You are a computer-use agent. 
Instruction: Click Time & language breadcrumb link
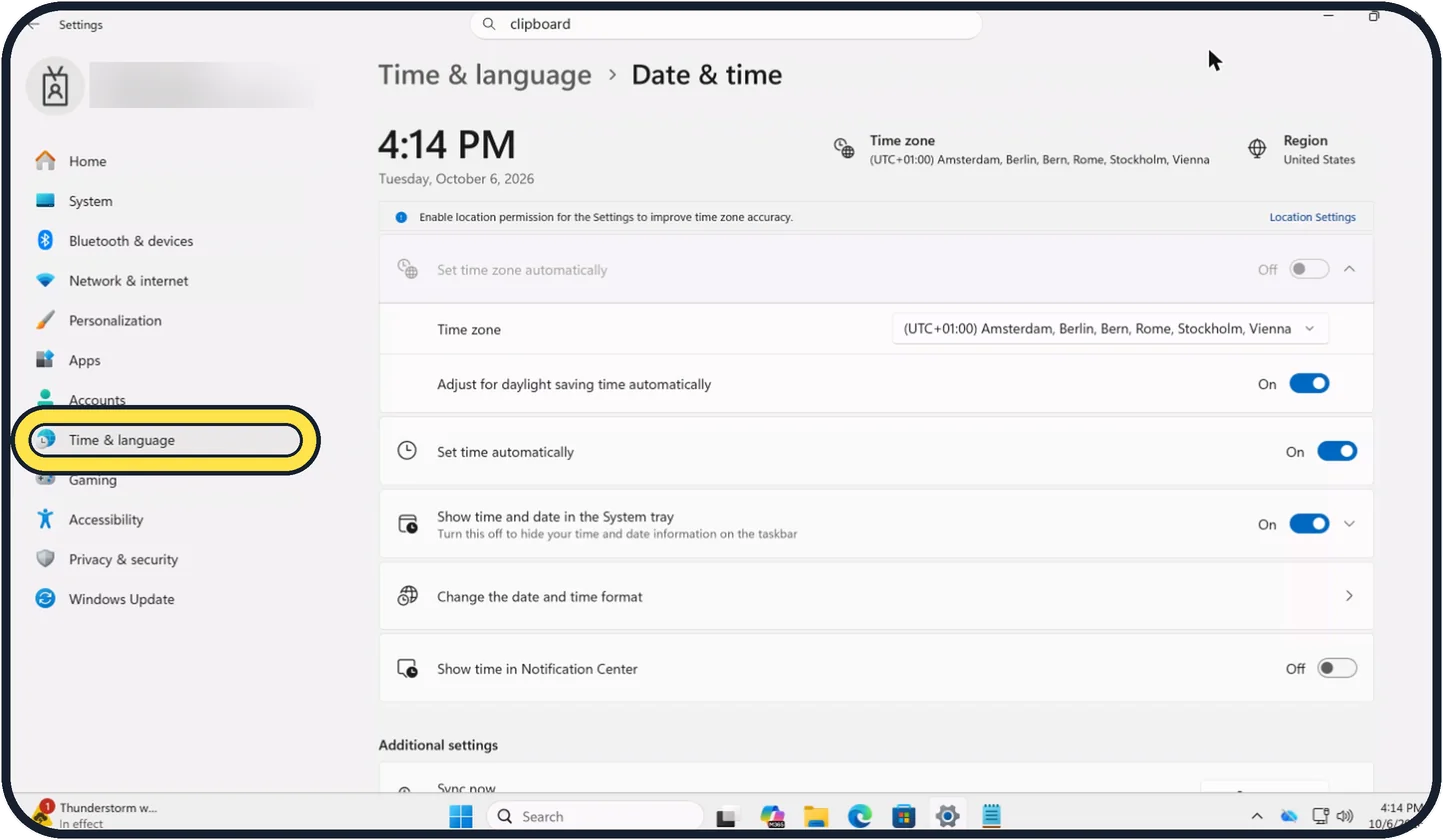pos(485,75)
